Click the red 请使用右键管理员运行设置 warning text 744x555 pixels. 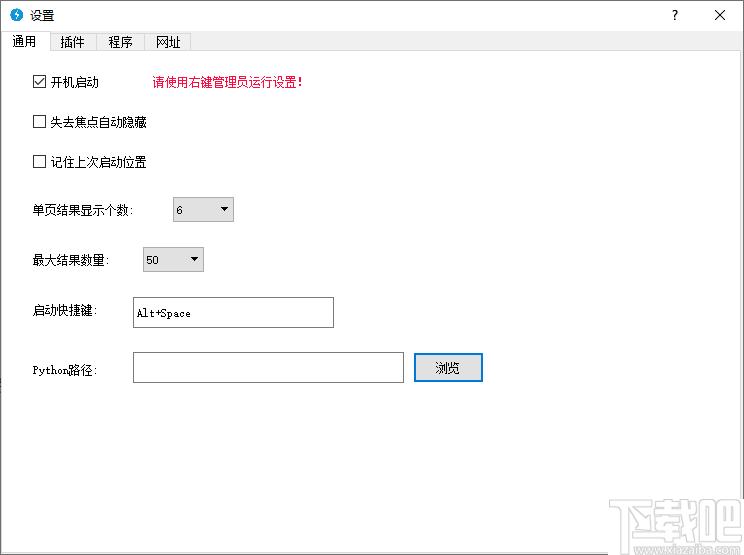tap(227, 82)
